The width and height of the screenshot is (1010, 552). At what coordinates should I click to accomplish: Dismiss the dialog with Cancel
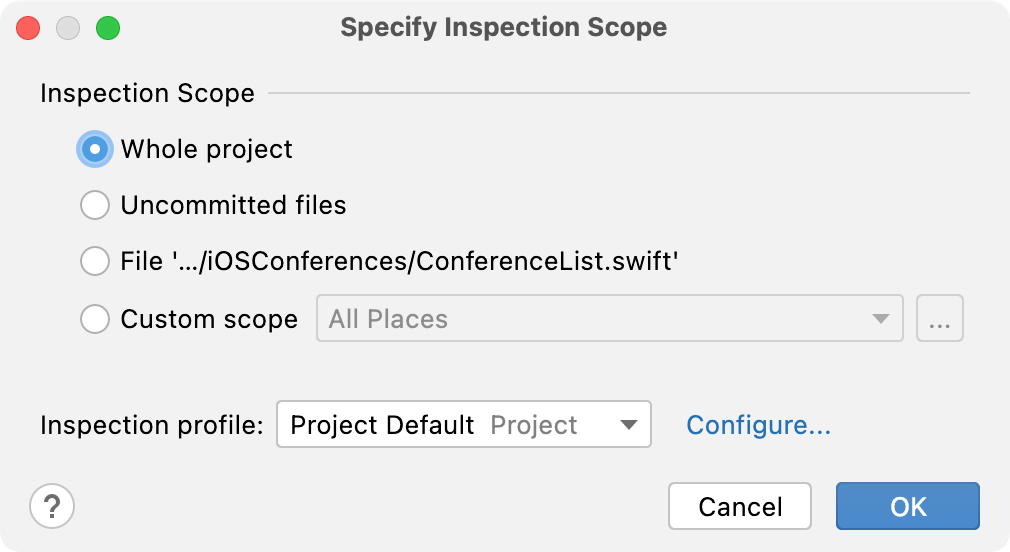(739, 506)
